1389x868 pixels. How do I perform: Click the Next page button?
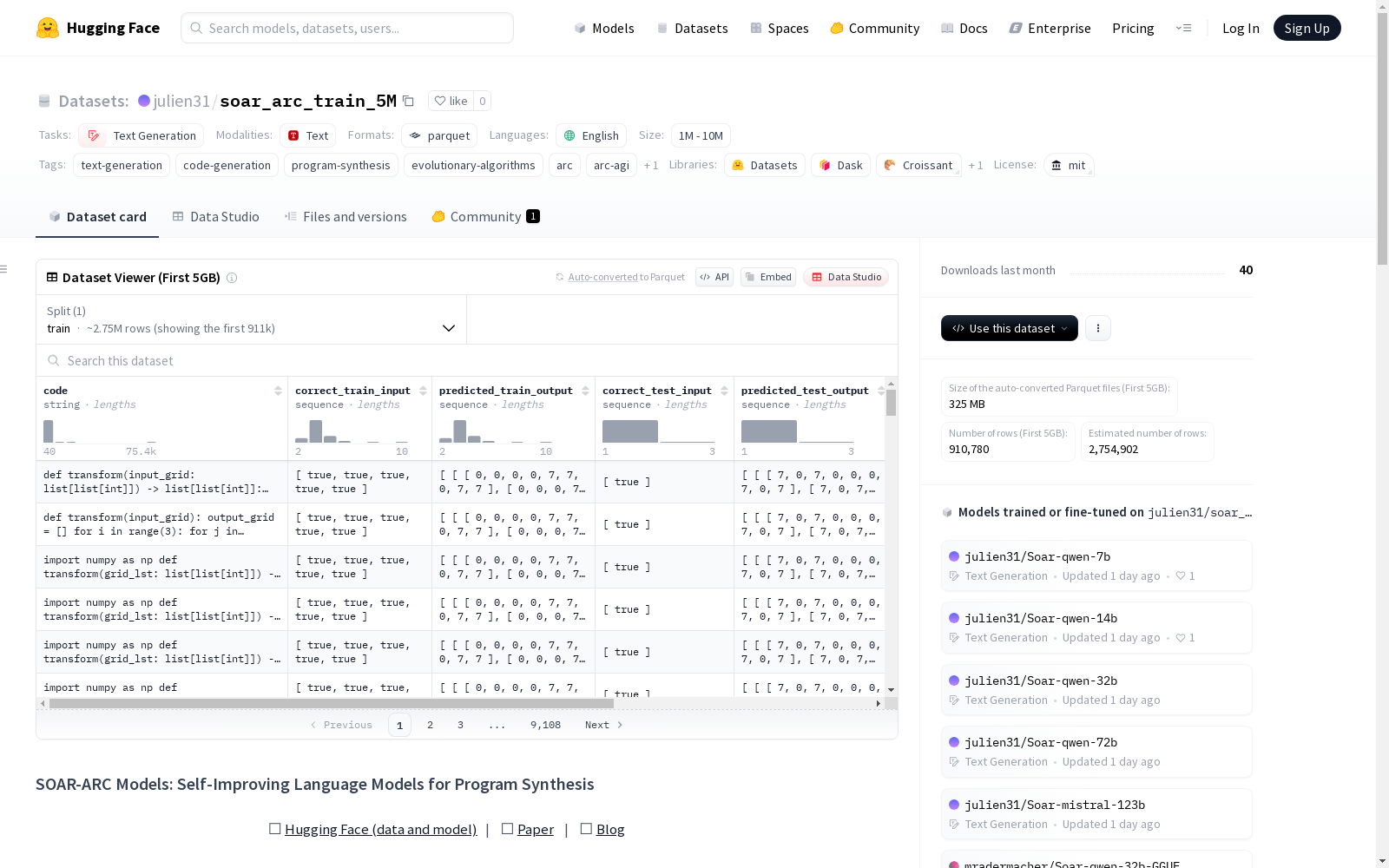pos(604,725)
